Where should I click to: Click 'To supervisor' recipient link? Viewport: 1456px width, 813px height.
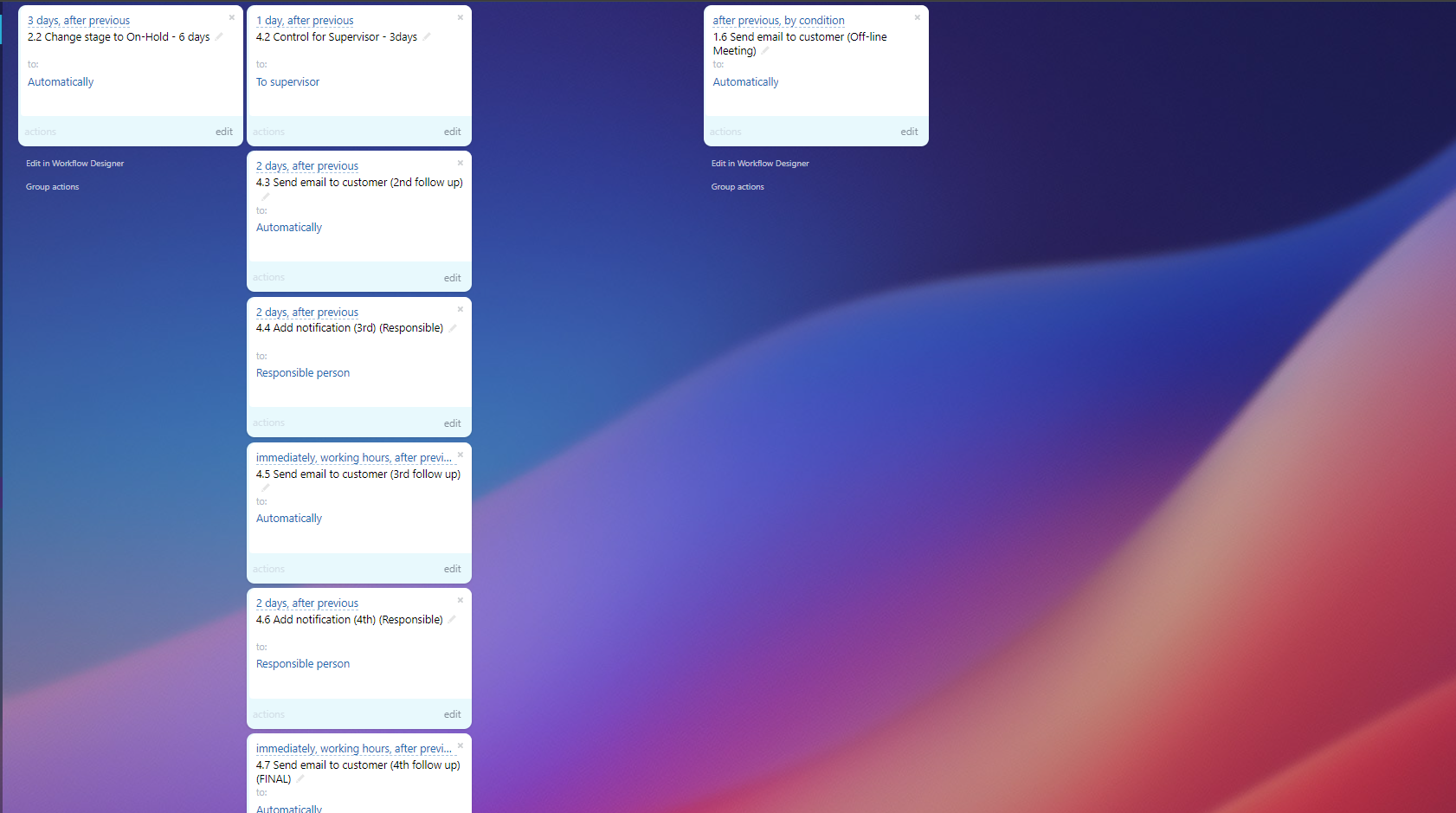[x=287, y=82]
